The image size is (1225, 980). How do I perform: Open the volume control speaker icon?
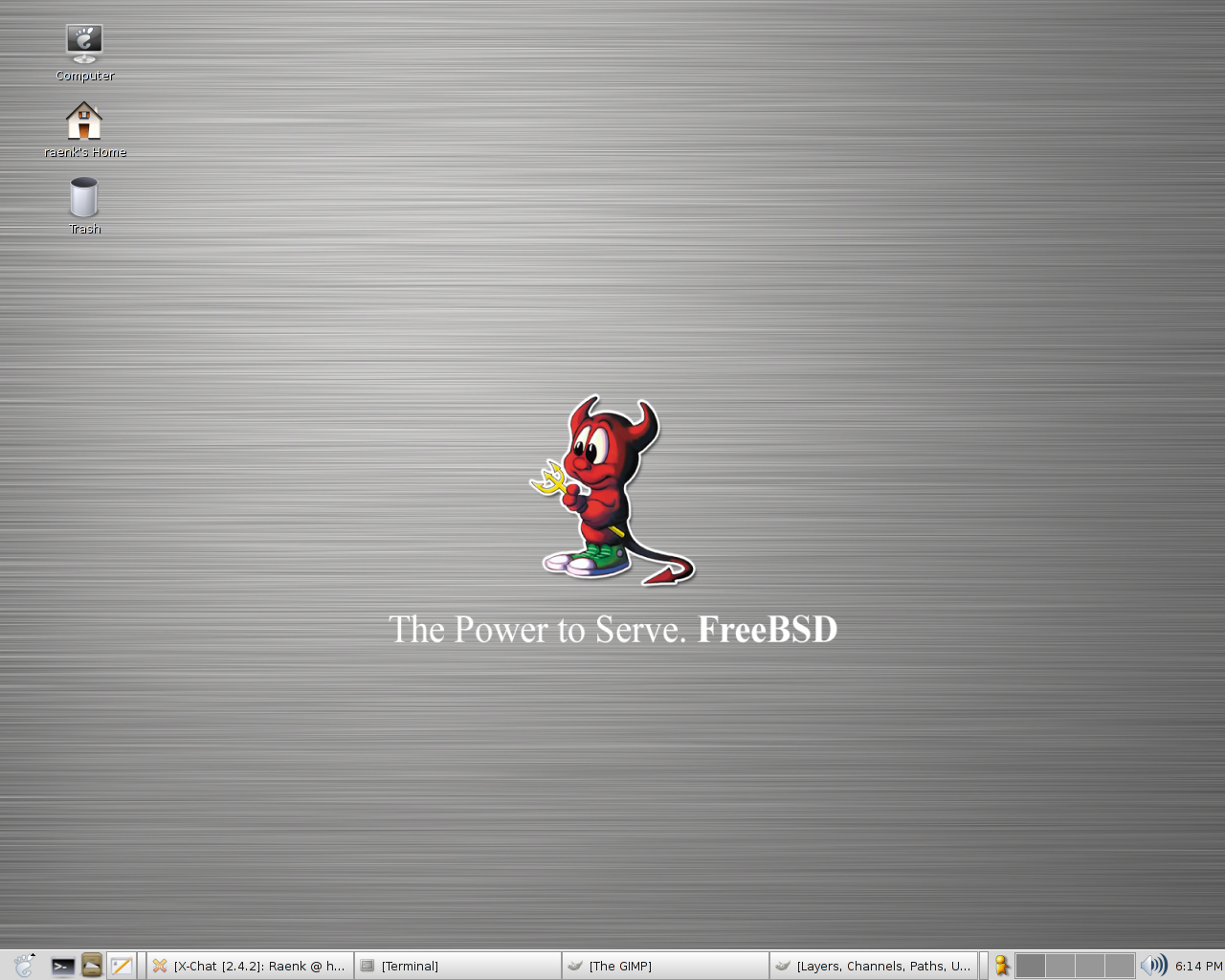(1154, 966)
